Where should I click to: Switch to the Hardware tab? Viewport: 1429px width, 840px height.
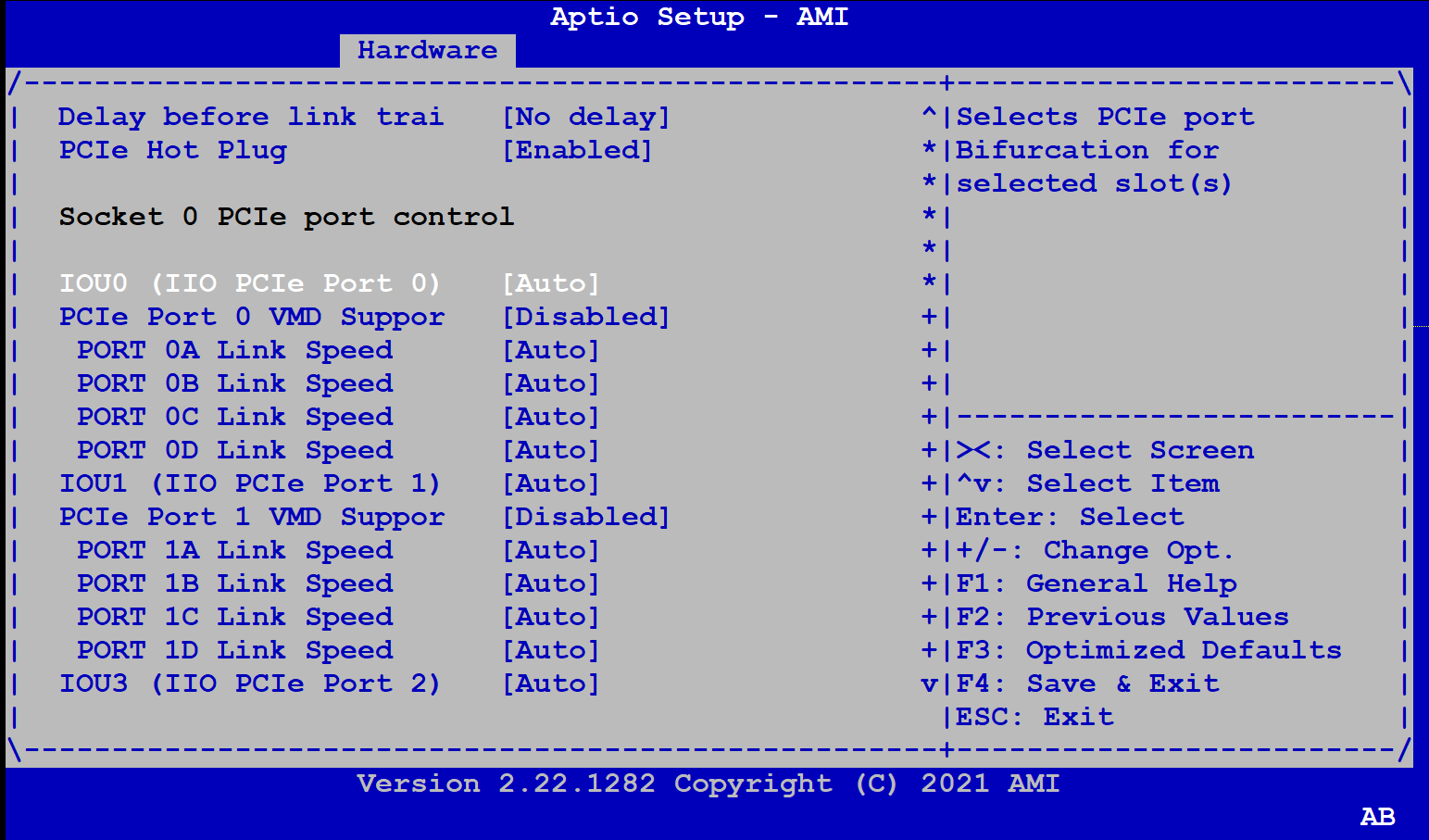pyautogui.click(x=428, y=50)
